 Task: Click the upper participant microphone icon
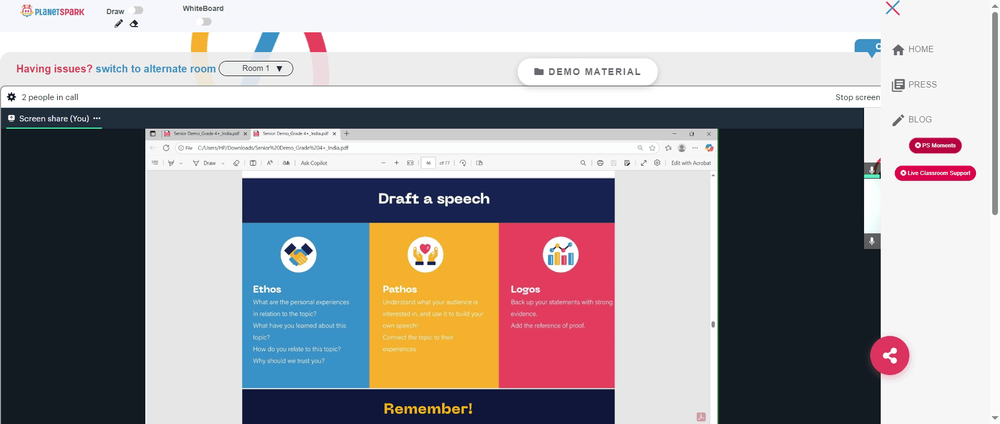872,170
